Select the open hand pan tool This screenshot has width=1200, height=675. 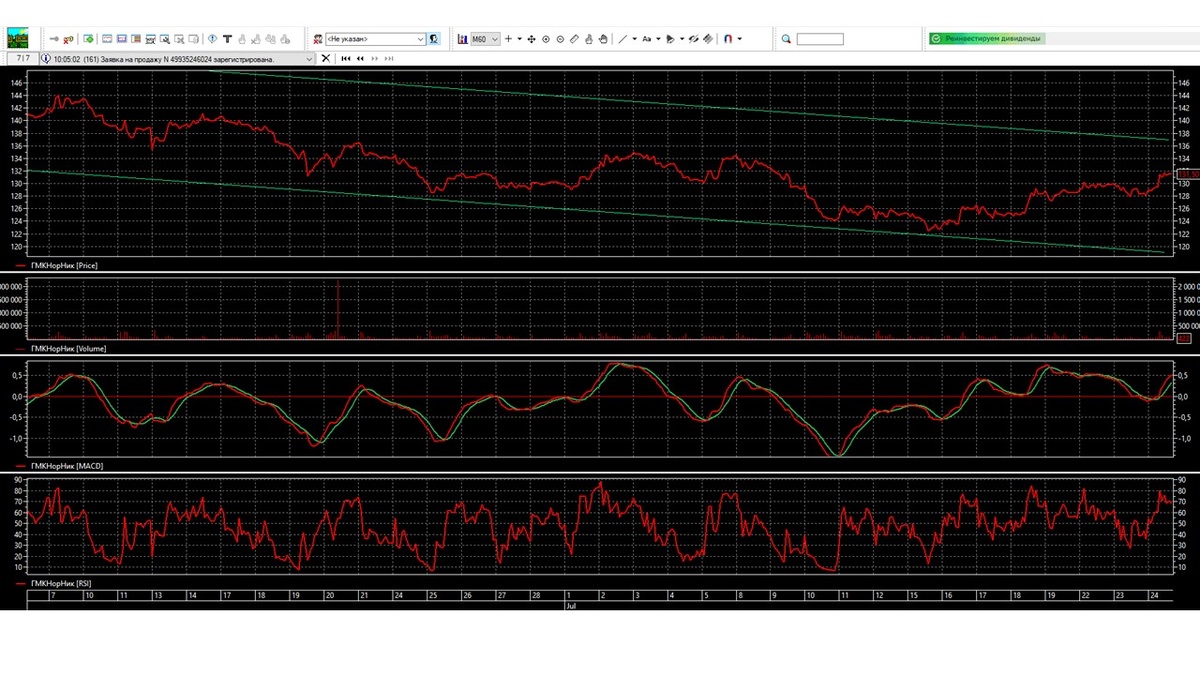pyautogui.click(x=603, y=39)
